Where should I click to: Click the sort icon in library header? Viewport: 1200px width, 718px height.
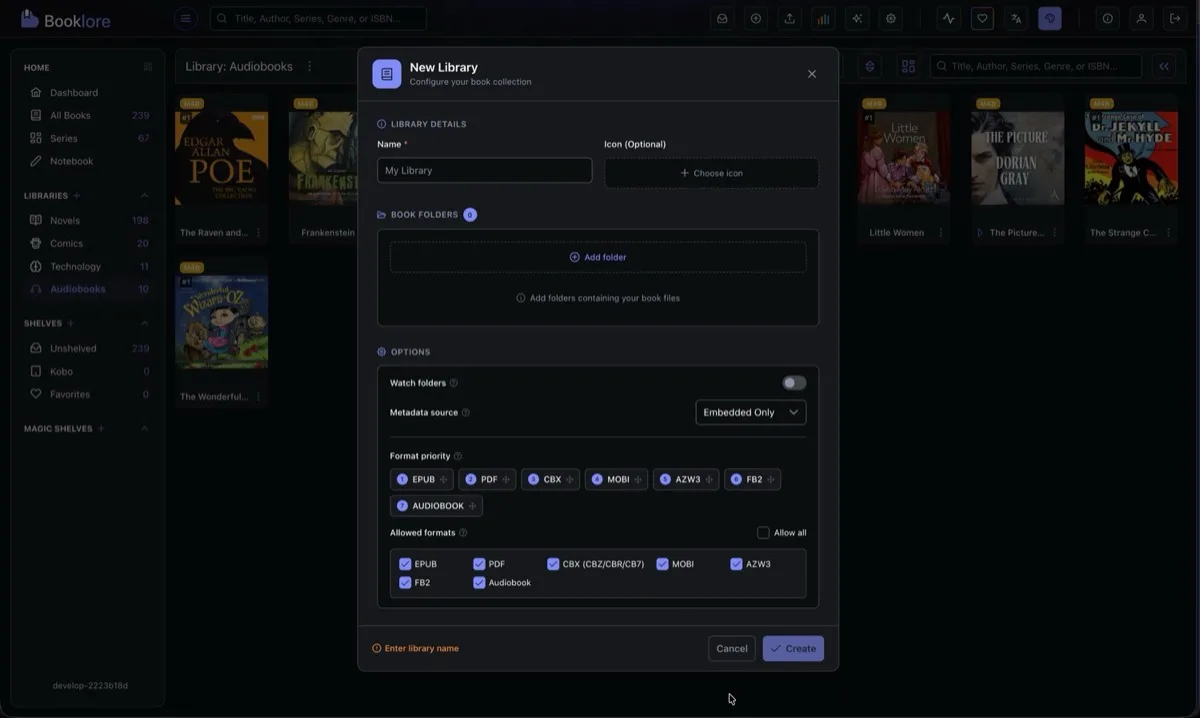point(870,66)
